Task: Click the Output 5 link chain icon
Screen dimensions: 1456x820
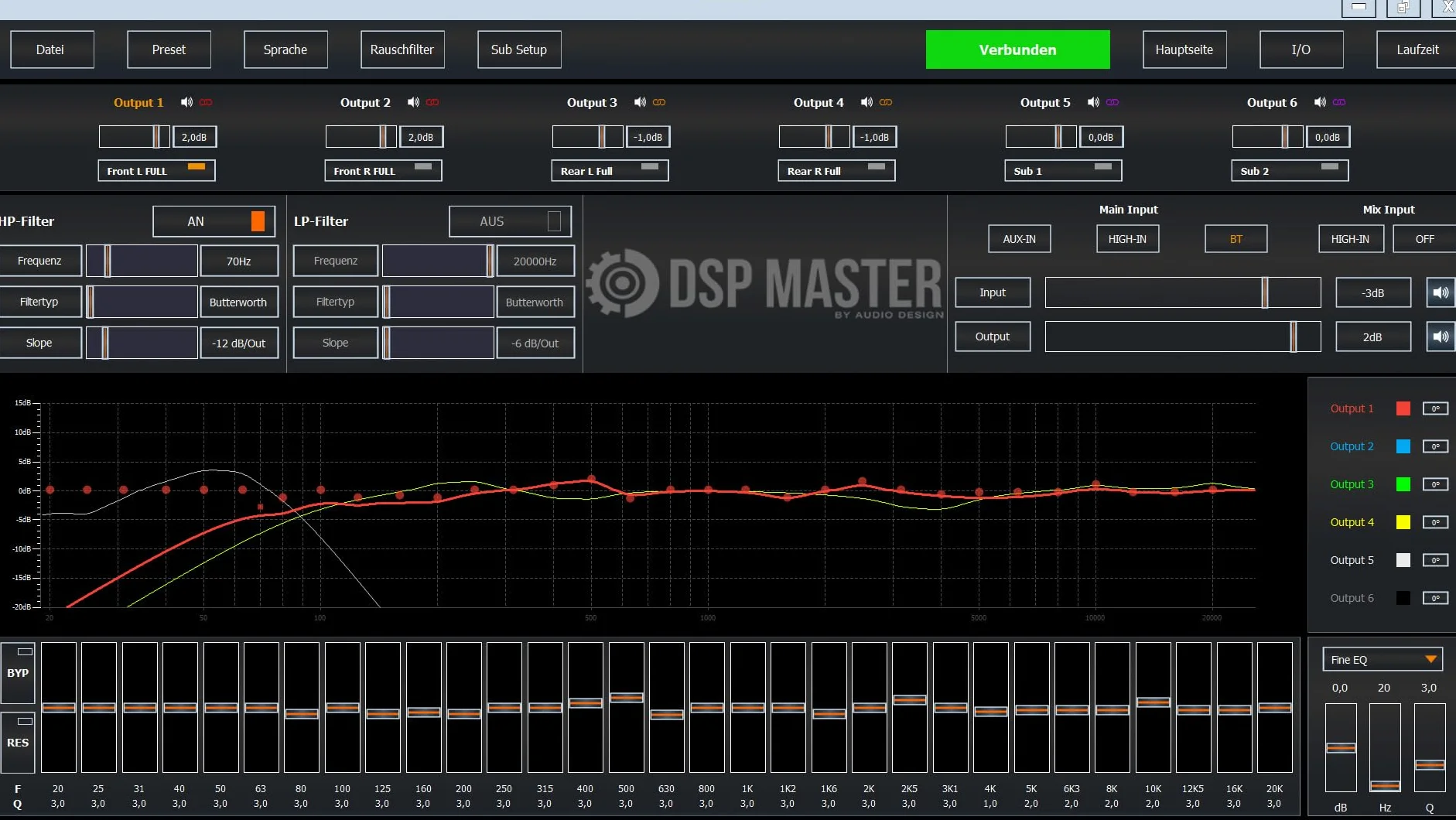Action: coord(1113,102)
